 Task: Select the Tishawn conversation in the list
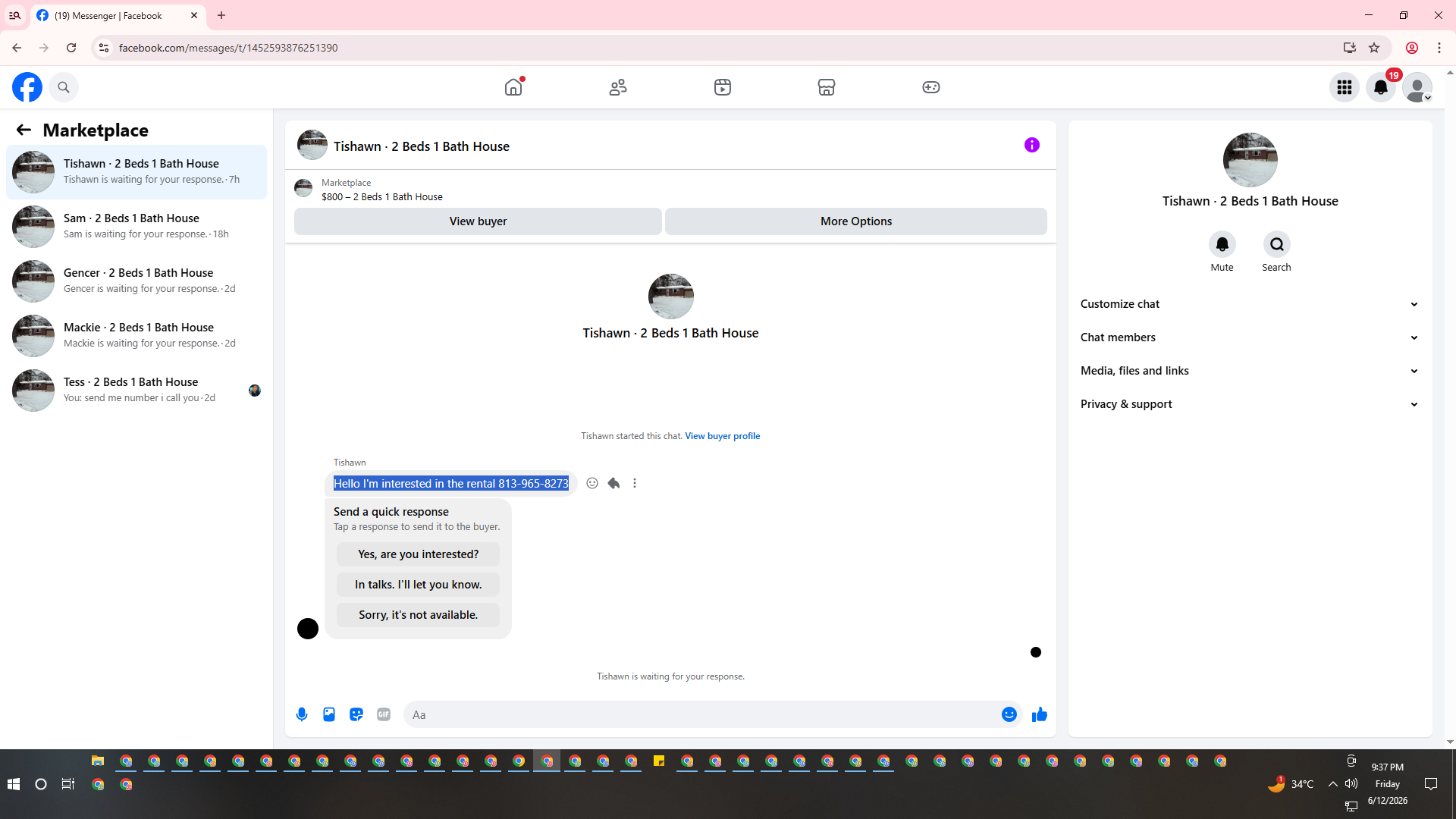(x=136, y=172)
